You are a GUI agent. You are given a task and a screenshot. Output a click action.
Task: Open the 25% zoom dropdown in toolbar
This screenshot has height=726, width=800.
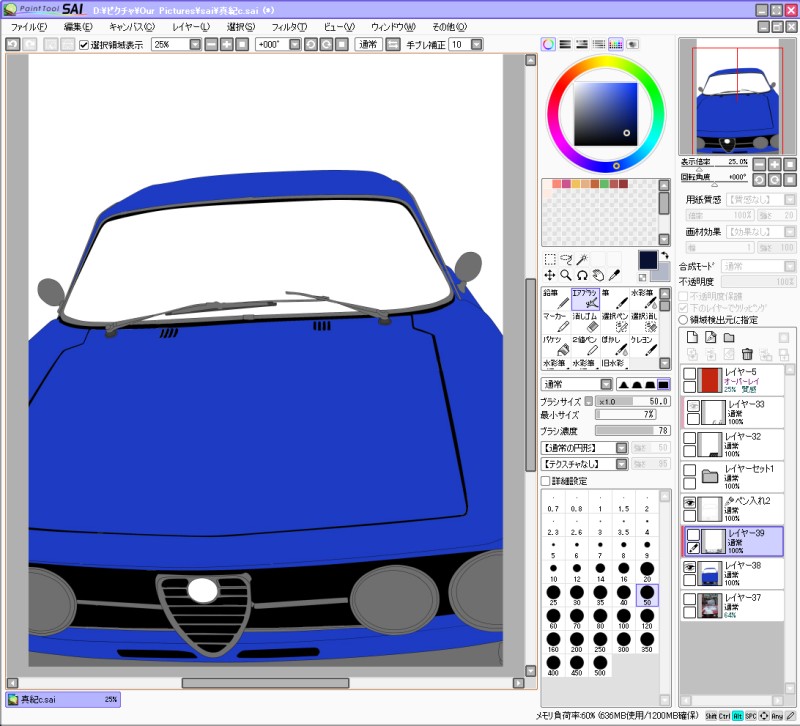click(x=197, y=45)
